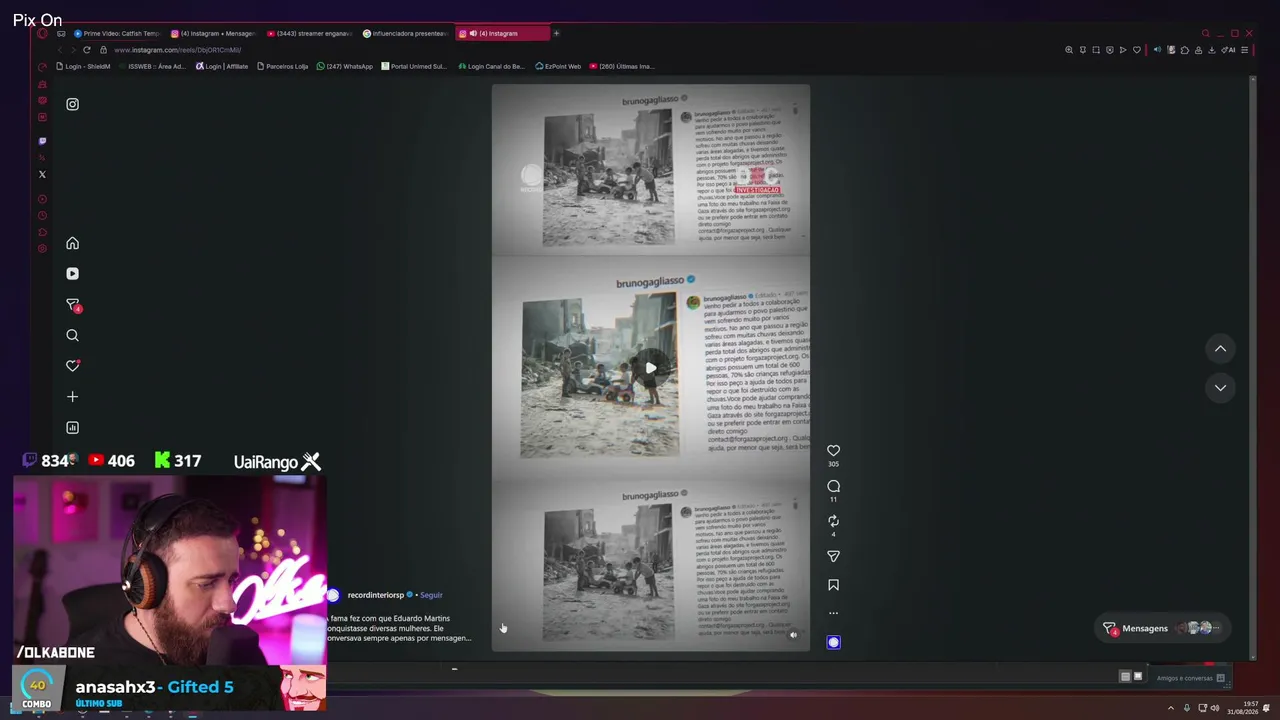Click the Opera GX menu logo
The height and width of the screenshot is (720, 1280).
(x=42, y=33)
